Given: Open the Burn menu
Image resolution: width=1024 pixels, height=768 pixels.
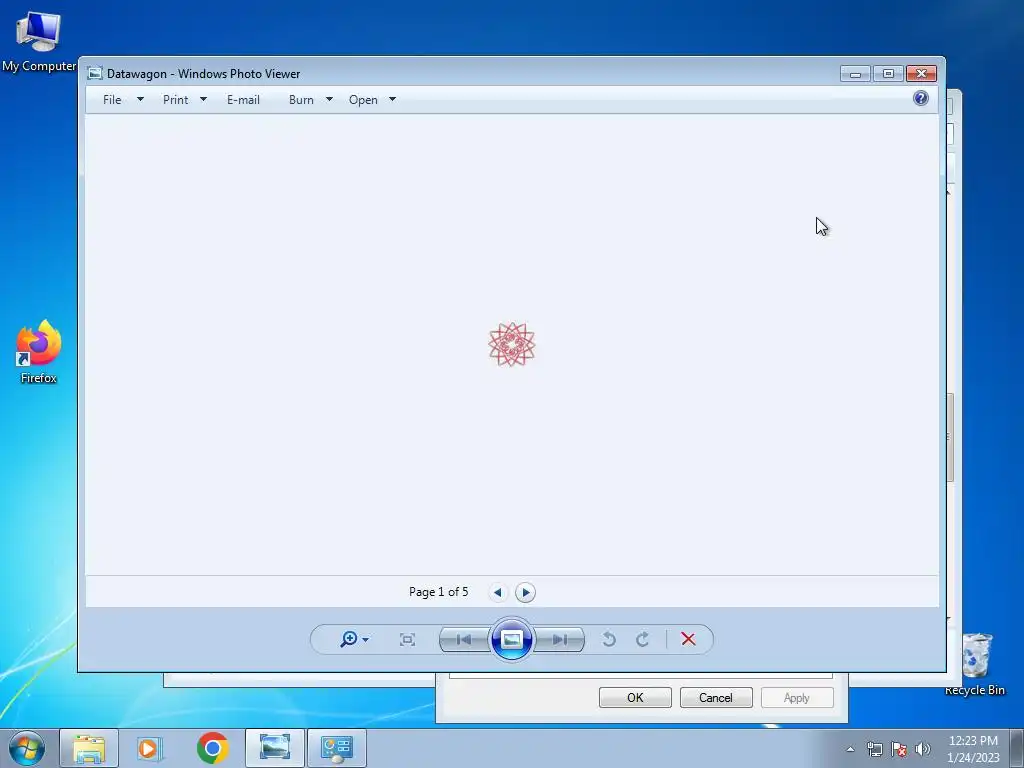Looking at the screenshot, I should pos(301,100).
